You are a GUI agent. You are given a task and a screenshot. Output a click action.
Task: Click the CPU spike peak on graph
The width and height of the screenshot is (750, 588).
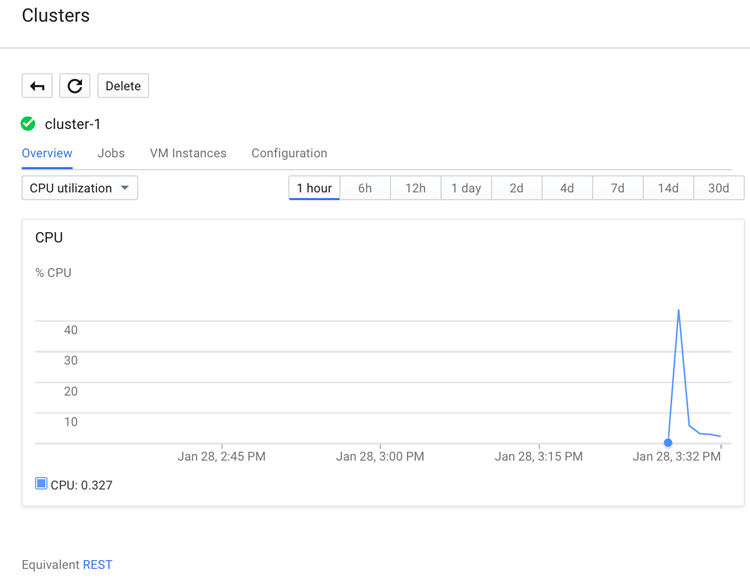click(x=678, y=311)
